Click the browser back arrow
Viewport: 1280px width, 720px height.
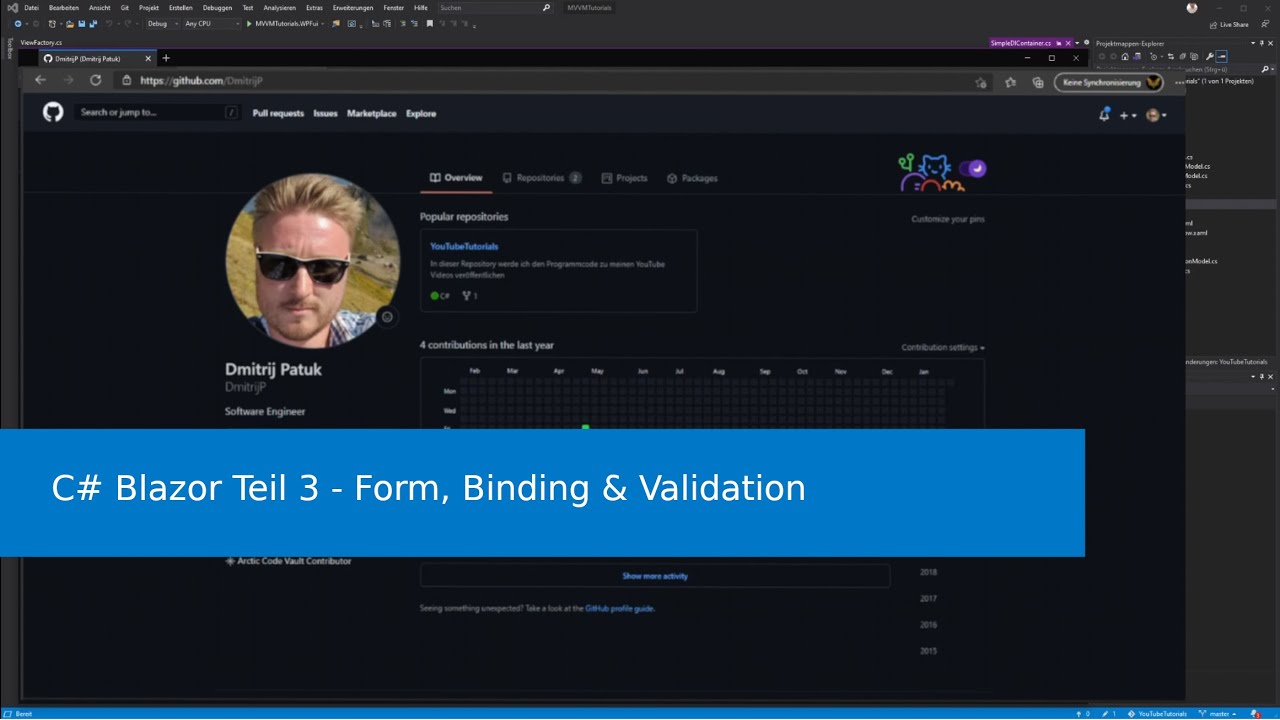point(40,80)
